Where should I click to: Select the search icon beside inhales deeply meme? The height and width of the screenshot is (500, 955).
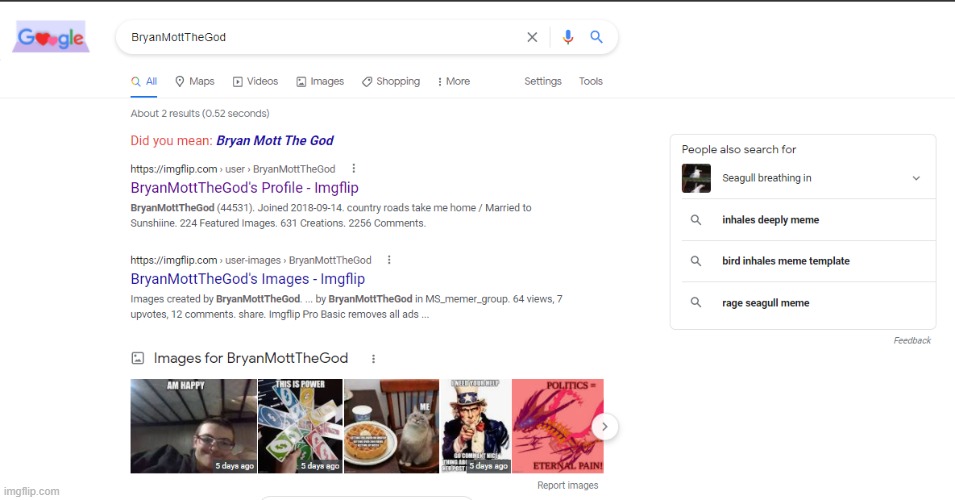point(696,220)
